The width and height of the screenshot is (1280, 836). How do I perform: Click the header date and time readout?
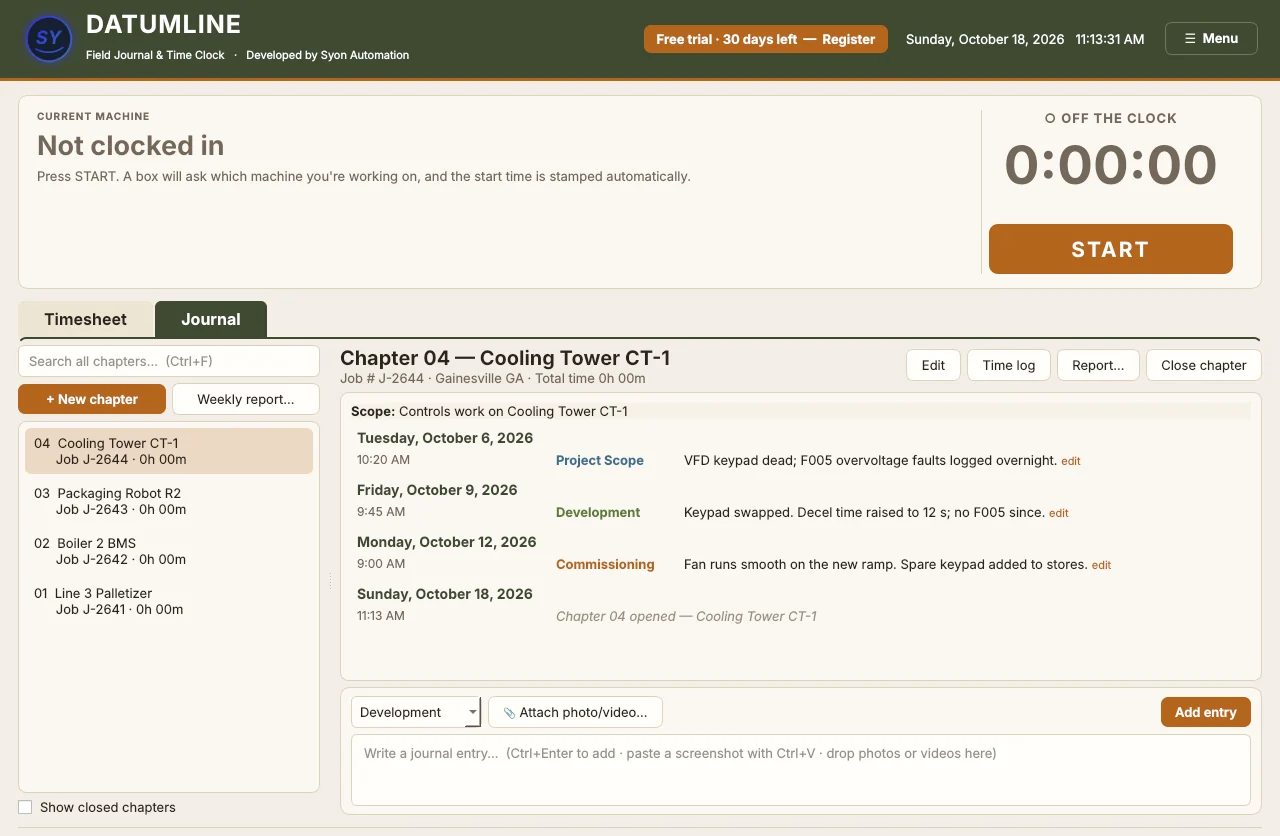pyautogui.click(x=1025, y=39)
